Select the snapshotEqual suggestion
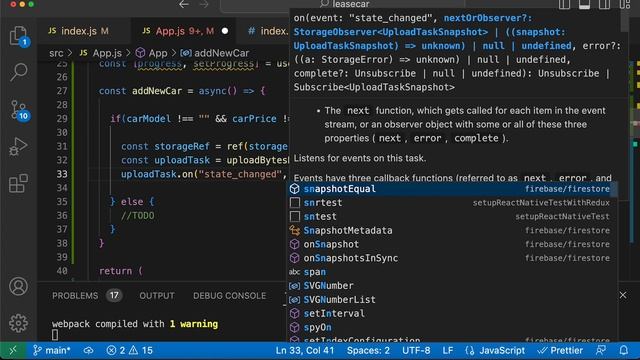 pos(451,189)
